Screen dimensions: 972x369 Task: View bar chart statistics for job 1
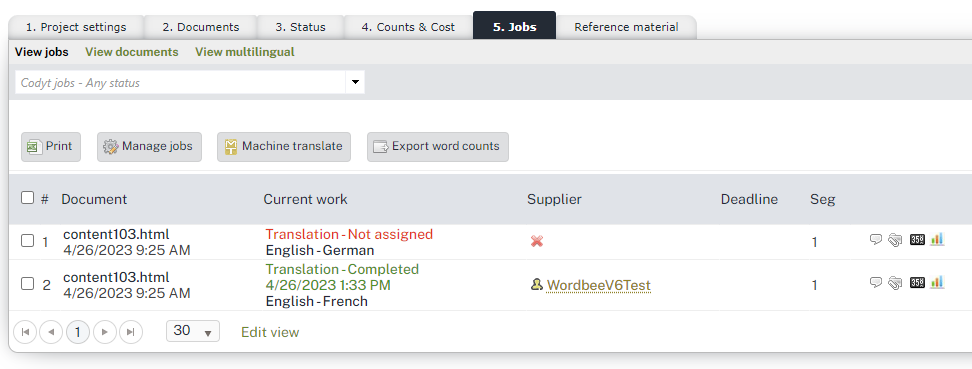[937, 239]
